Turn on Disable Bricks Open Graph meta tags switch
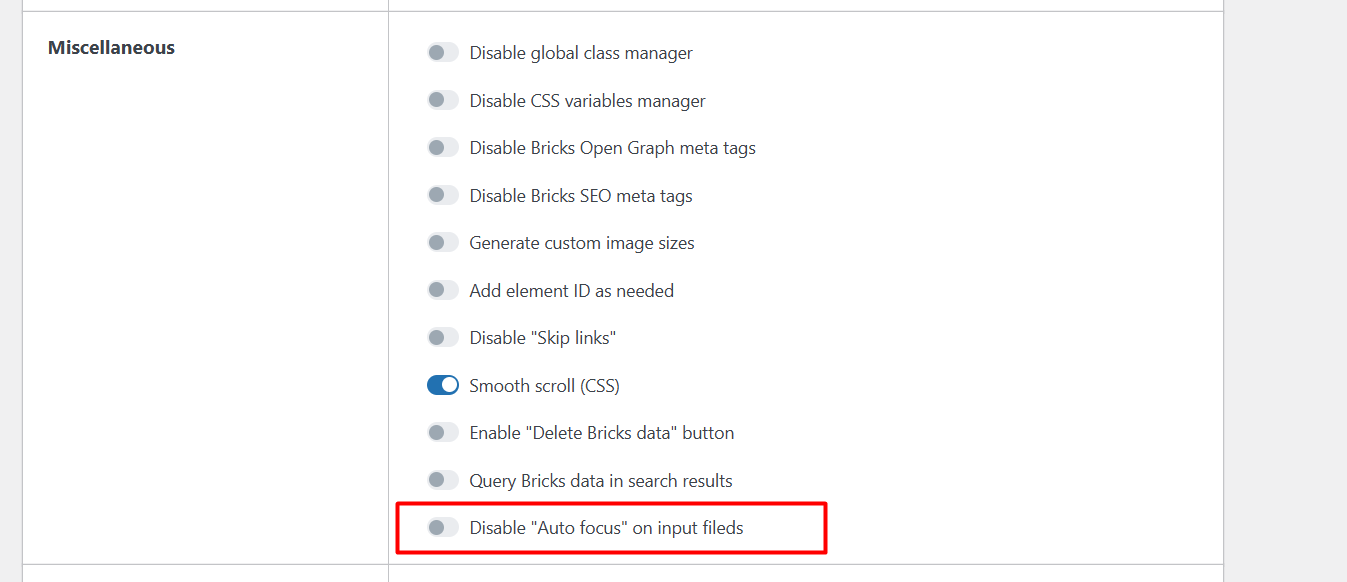The width and height of the screenshot is (1347, 582). (443, 148)
